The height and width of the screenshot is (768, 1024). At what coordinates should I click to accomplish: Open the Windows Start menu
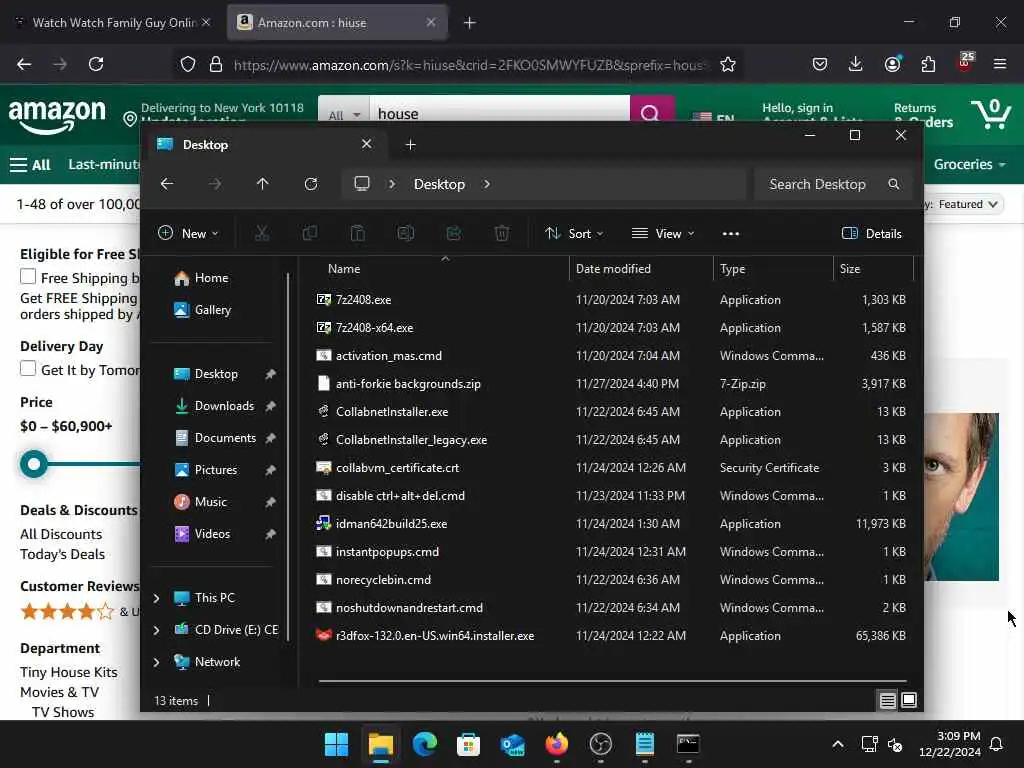pos(336,744)
